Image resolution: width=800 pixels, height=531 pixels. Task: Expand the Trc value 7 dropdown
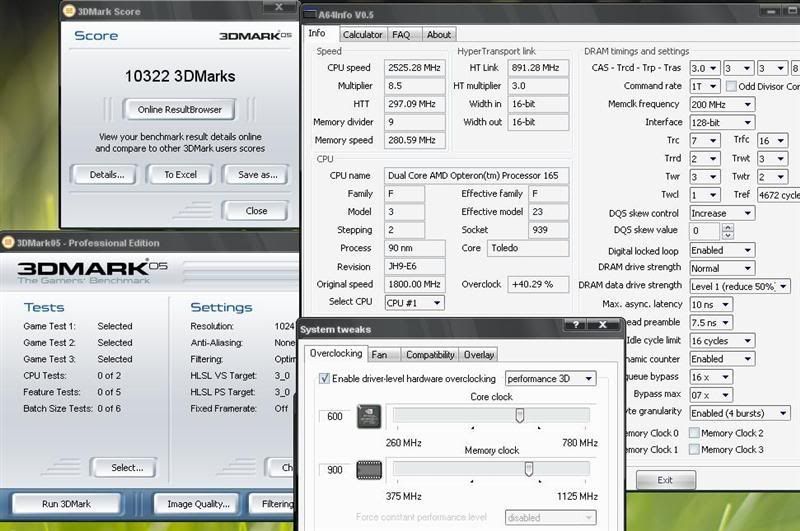tap(705, 140)
